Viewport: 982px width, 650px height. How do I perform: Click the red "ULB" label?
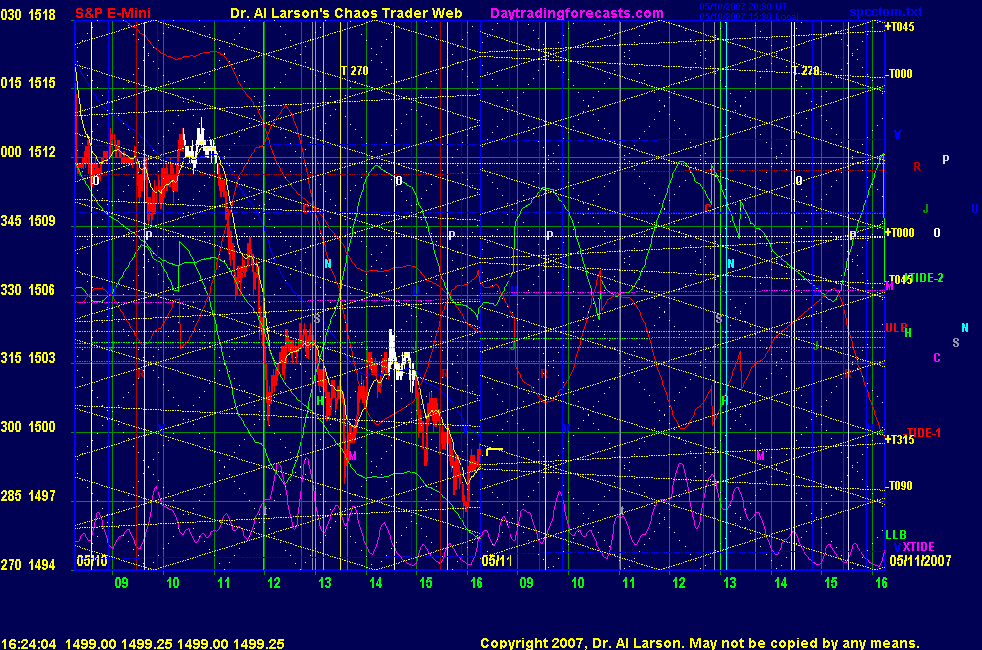(x=896, y=328)
